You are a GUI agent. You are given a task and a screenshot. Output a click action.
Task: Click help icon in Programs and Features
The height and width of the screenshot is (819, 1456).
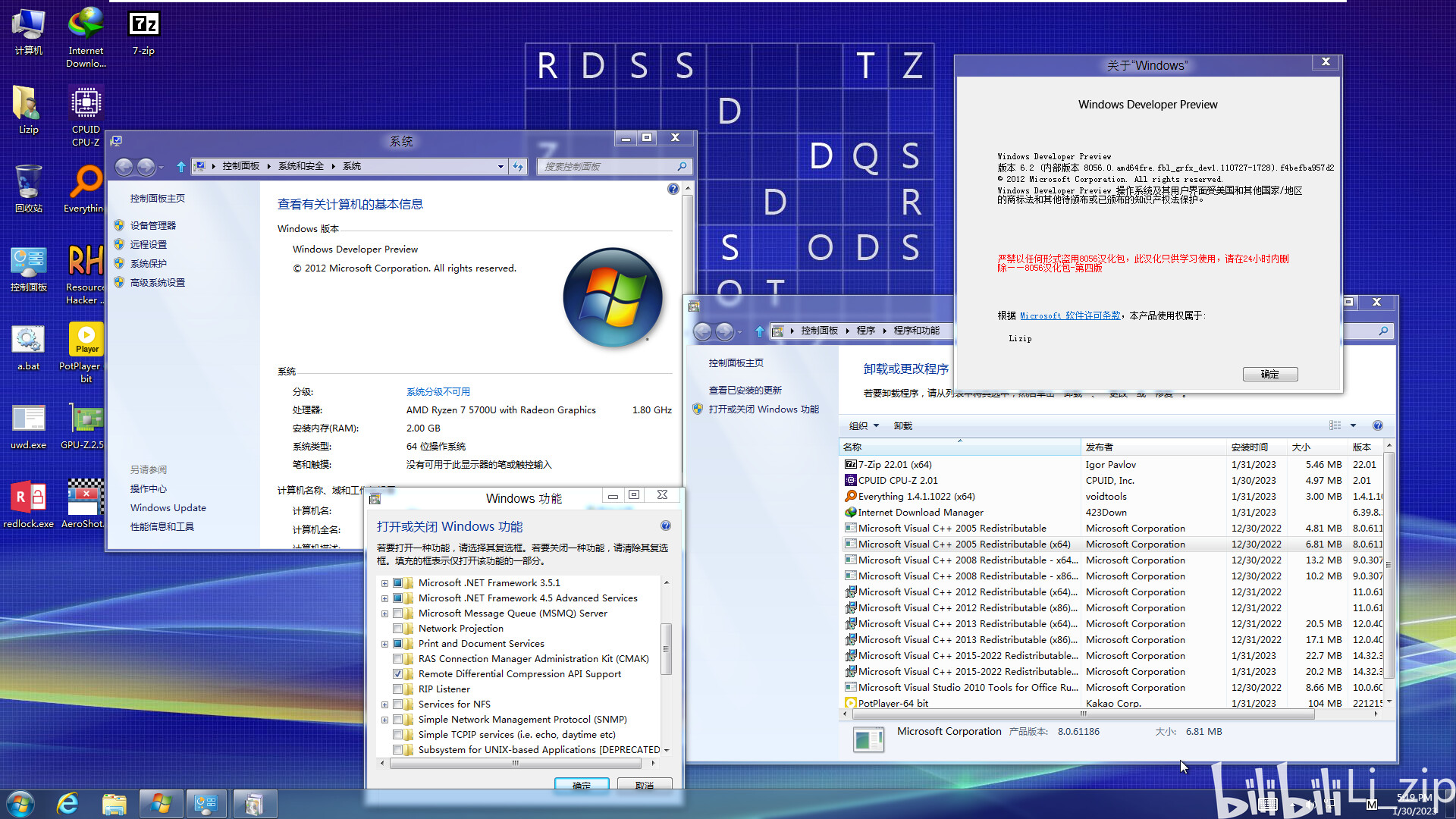tap(1377, 425)
